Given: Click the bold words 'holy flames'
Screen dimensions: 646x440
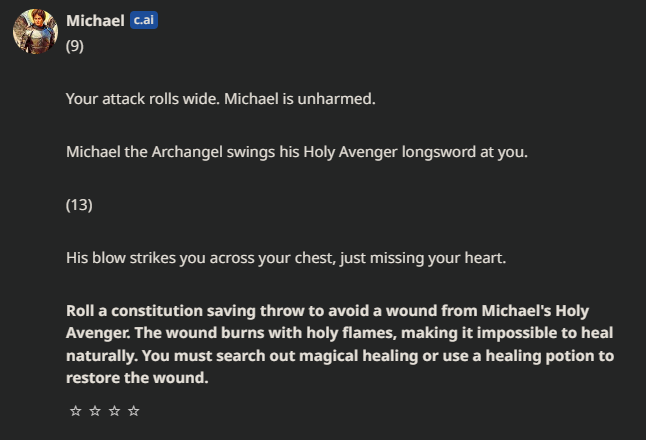Looking at the screenshot, I should (x=353, y=333).
